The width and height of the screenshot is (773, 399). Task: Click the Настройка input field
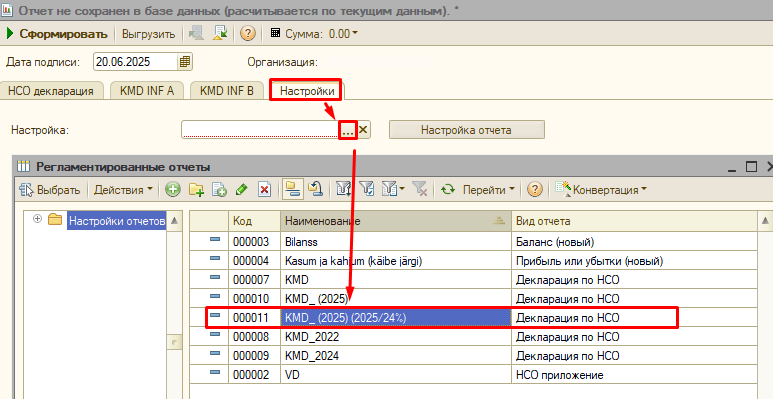pyautogui.click(x=260, y=130)
